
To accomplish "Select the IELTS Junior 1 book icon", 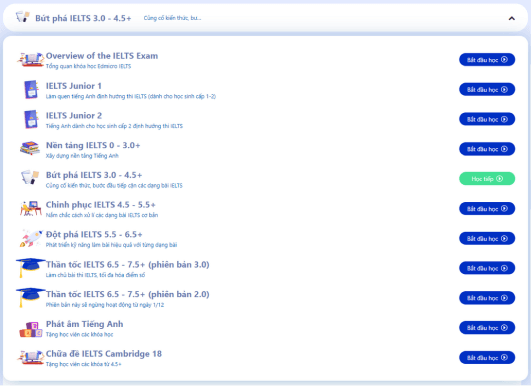I will click(31, 89).
